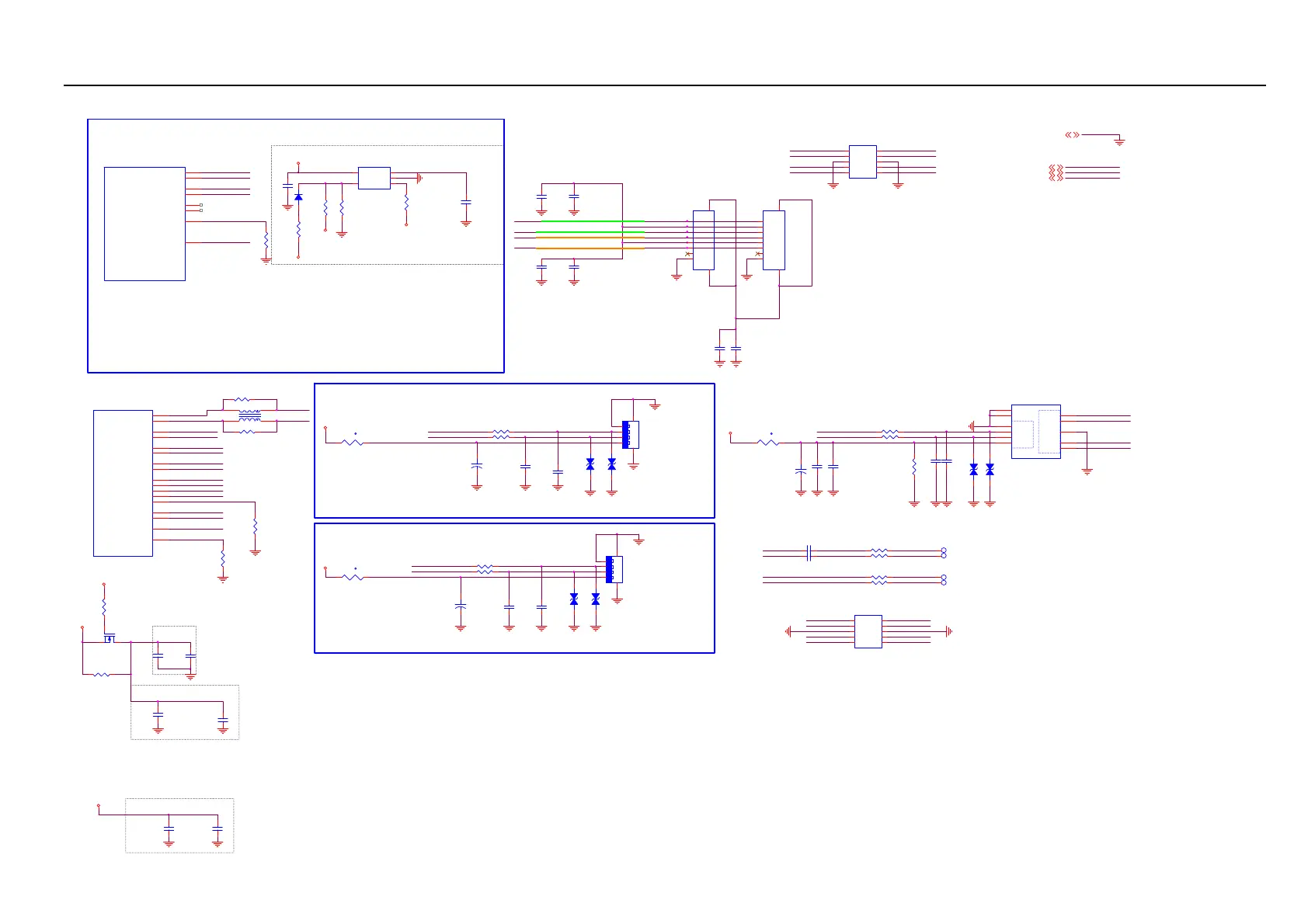The image size is (1308, 924).
Task: Click the ground symbol beside double-arrow connector
Action: point(1119,141)
